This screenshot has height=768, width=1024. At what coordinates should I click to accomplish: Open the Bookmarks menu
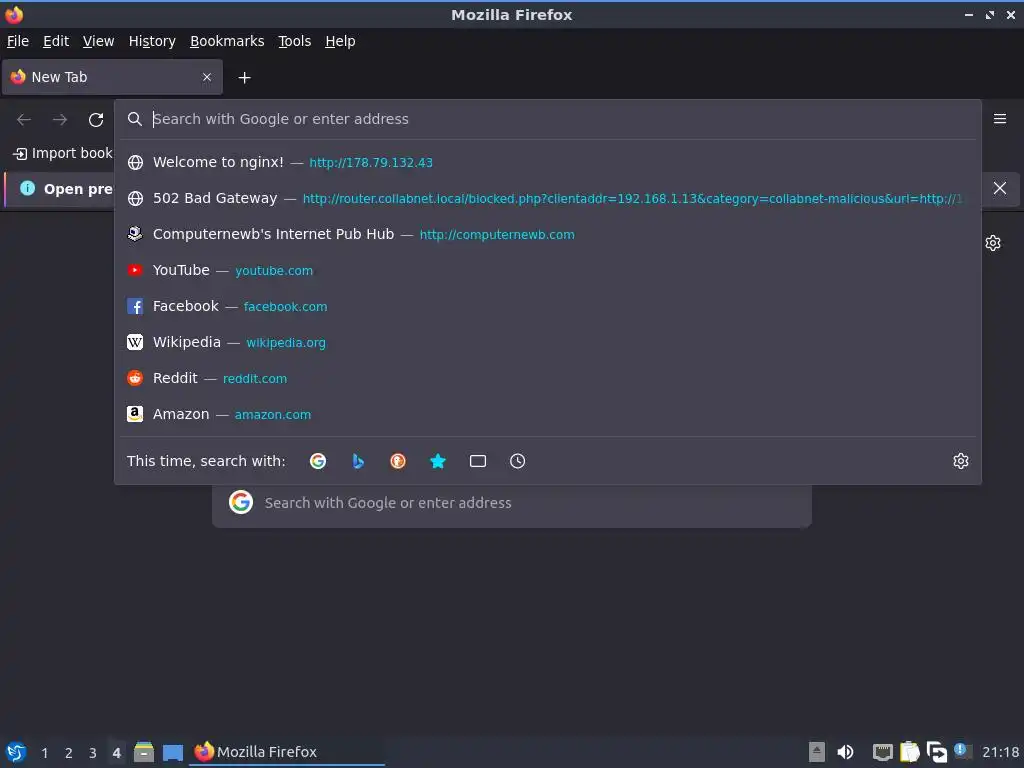[227, 41]
